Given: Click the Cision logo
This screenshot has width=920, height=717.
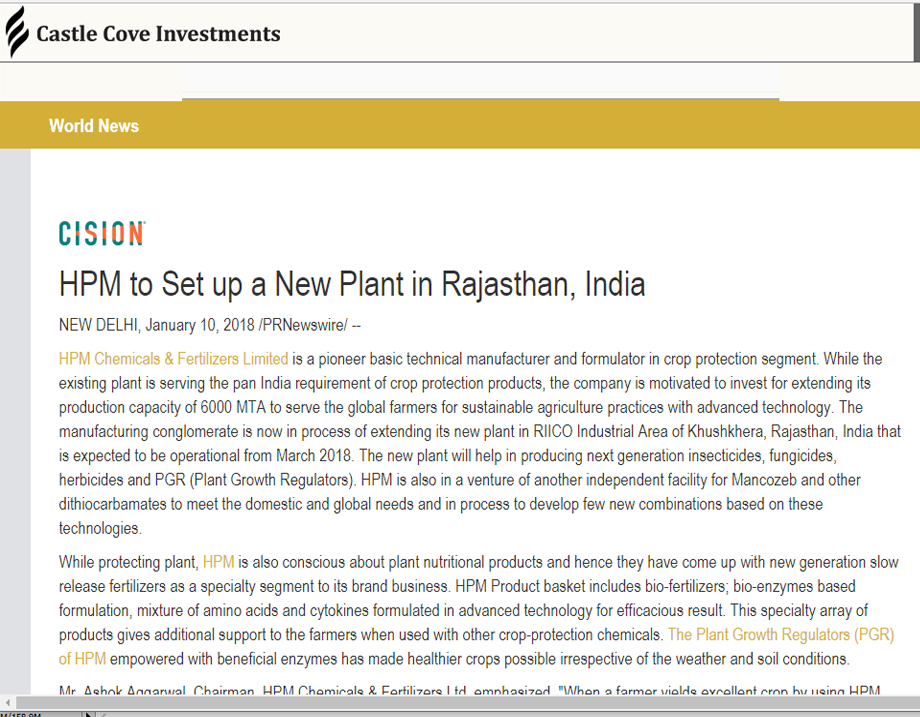Looking at the screenshot, I should coord(102,233).
